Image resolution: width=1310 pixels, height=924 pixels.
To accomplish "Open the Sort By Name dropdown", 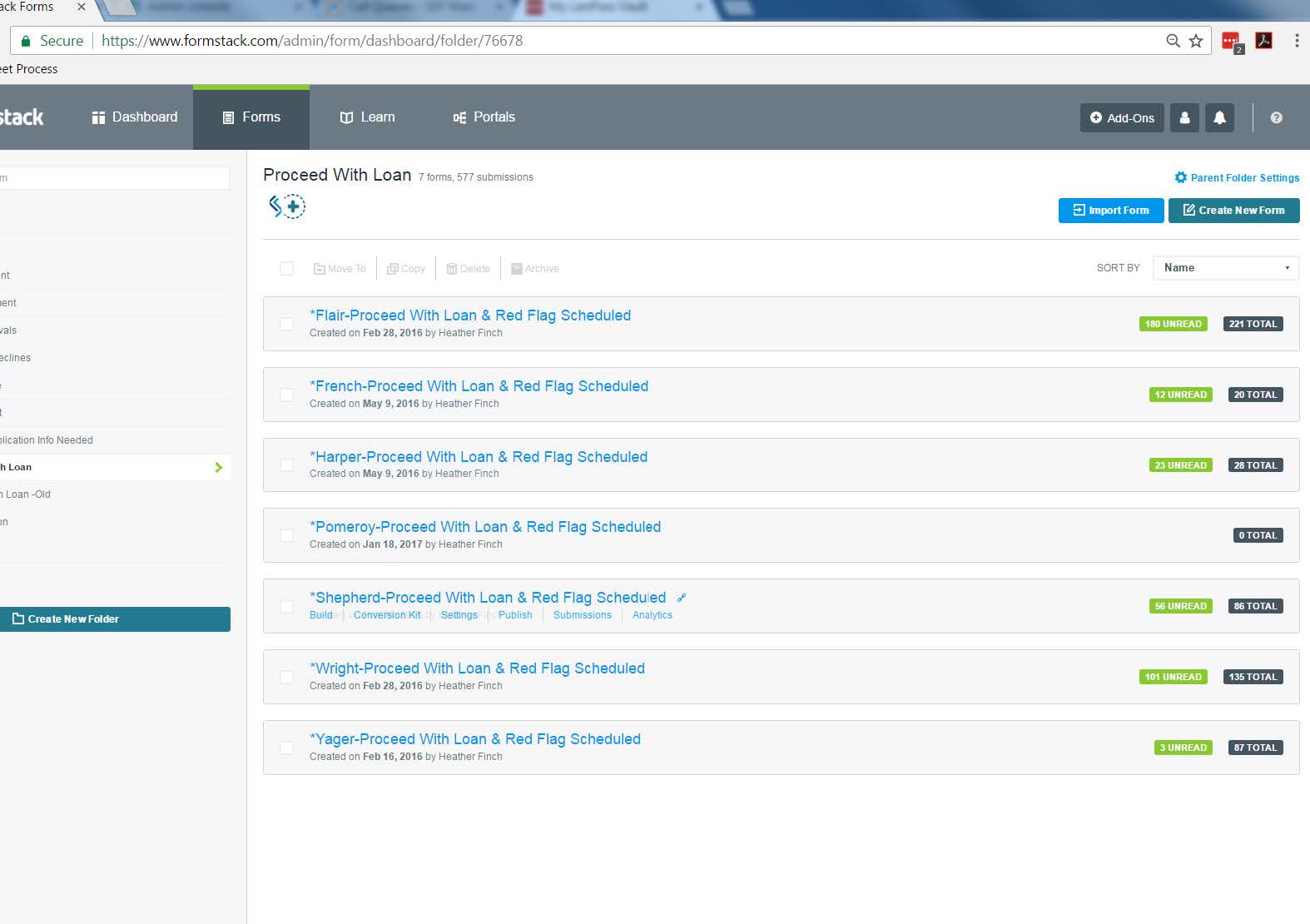I will (1225, 268).
